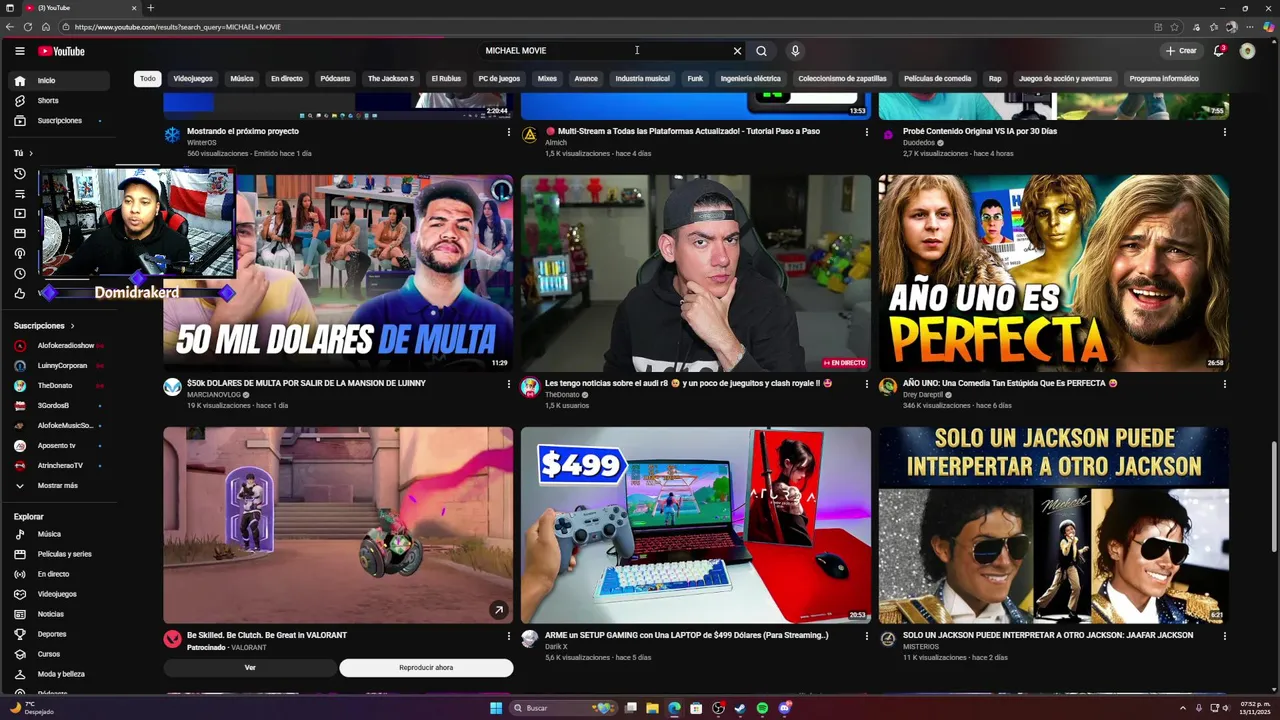Open the 50 MIL DOLARES DE MULTA thumbnail

point(338,273)
